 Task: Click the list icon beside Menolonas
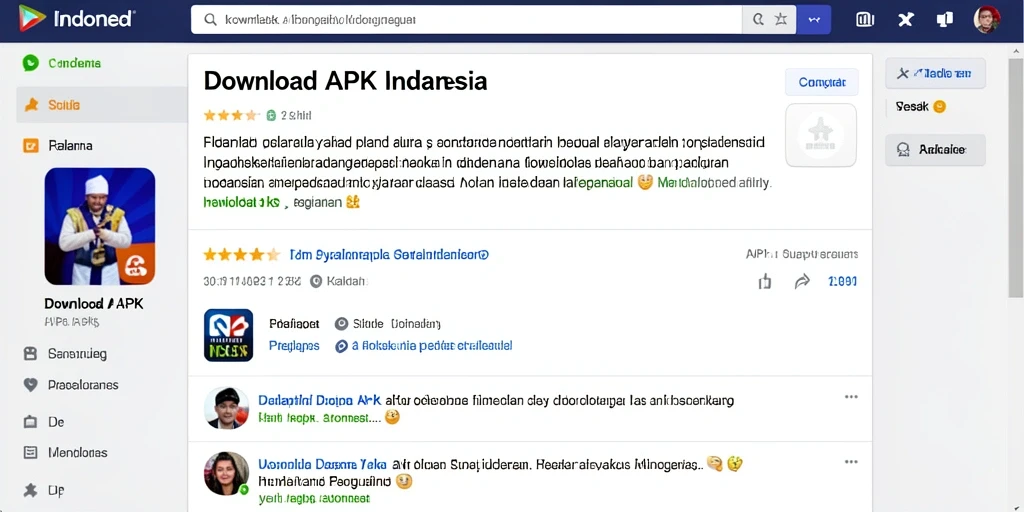[31, 453]
